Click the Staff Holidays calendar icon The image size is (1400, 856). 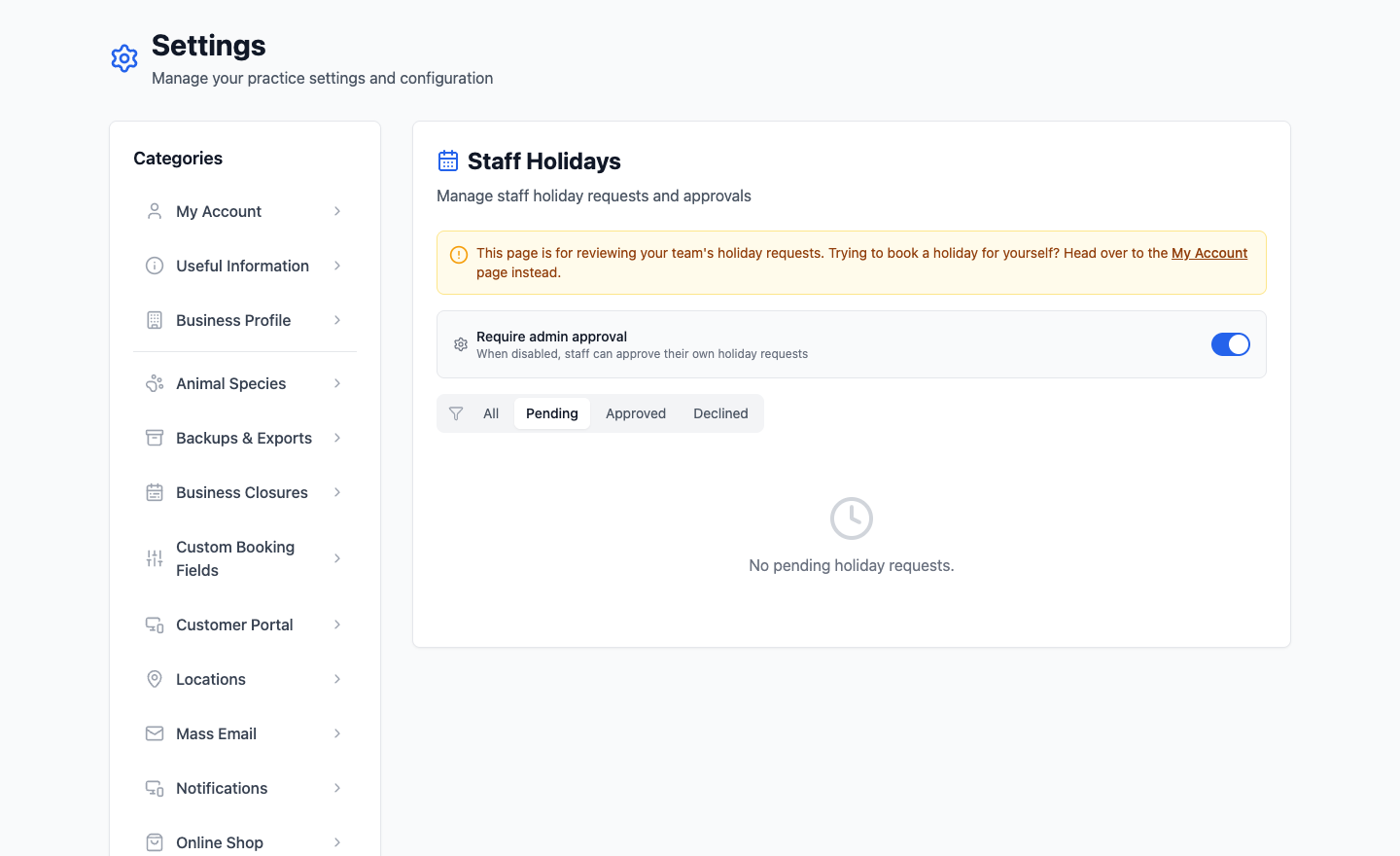pos(448,160)
